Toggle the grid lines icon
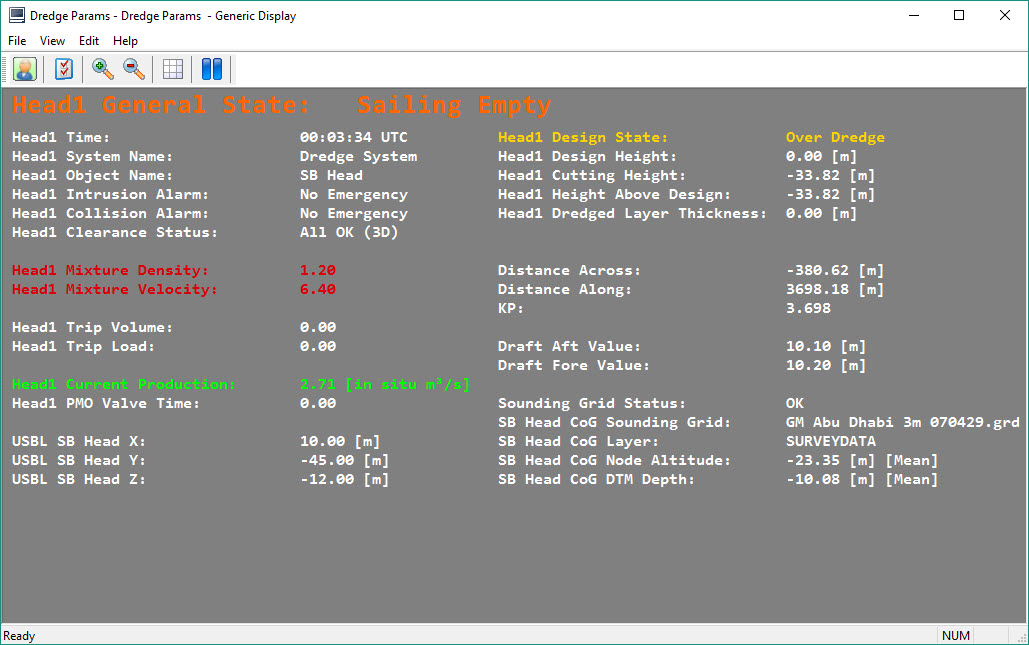1029x645 pixels. pyautogui.click(x=173, y=69)
